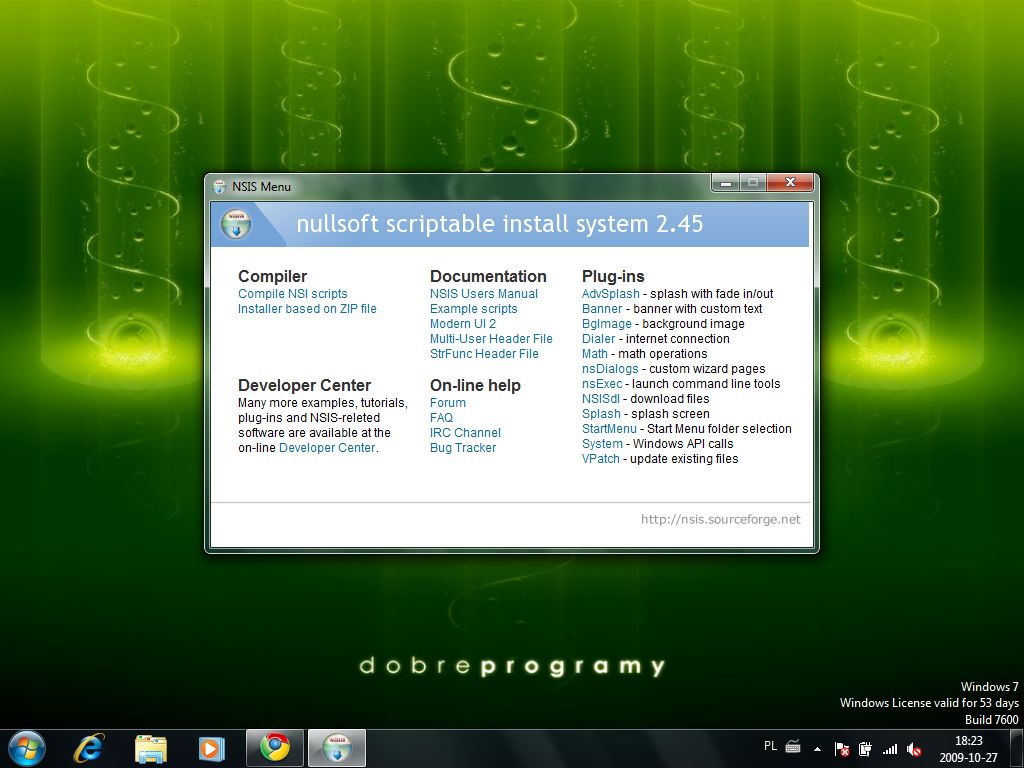The image size is (1024, 768).
Task: Click the 'Plug-ins' section heading
Action: click(x=613, y=276)
